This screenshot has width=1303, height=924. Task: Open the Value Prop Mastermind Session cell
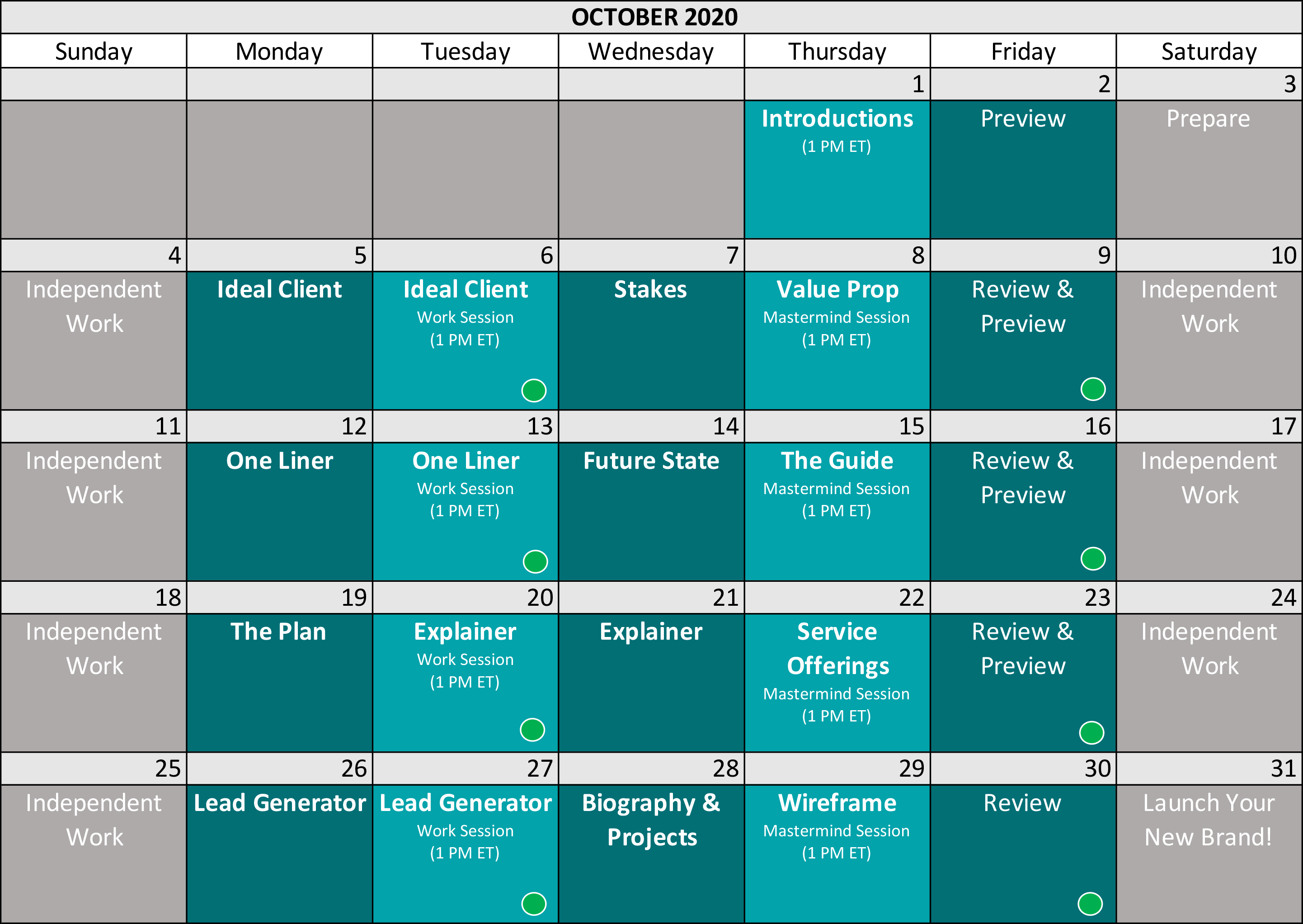pos(837,340)
